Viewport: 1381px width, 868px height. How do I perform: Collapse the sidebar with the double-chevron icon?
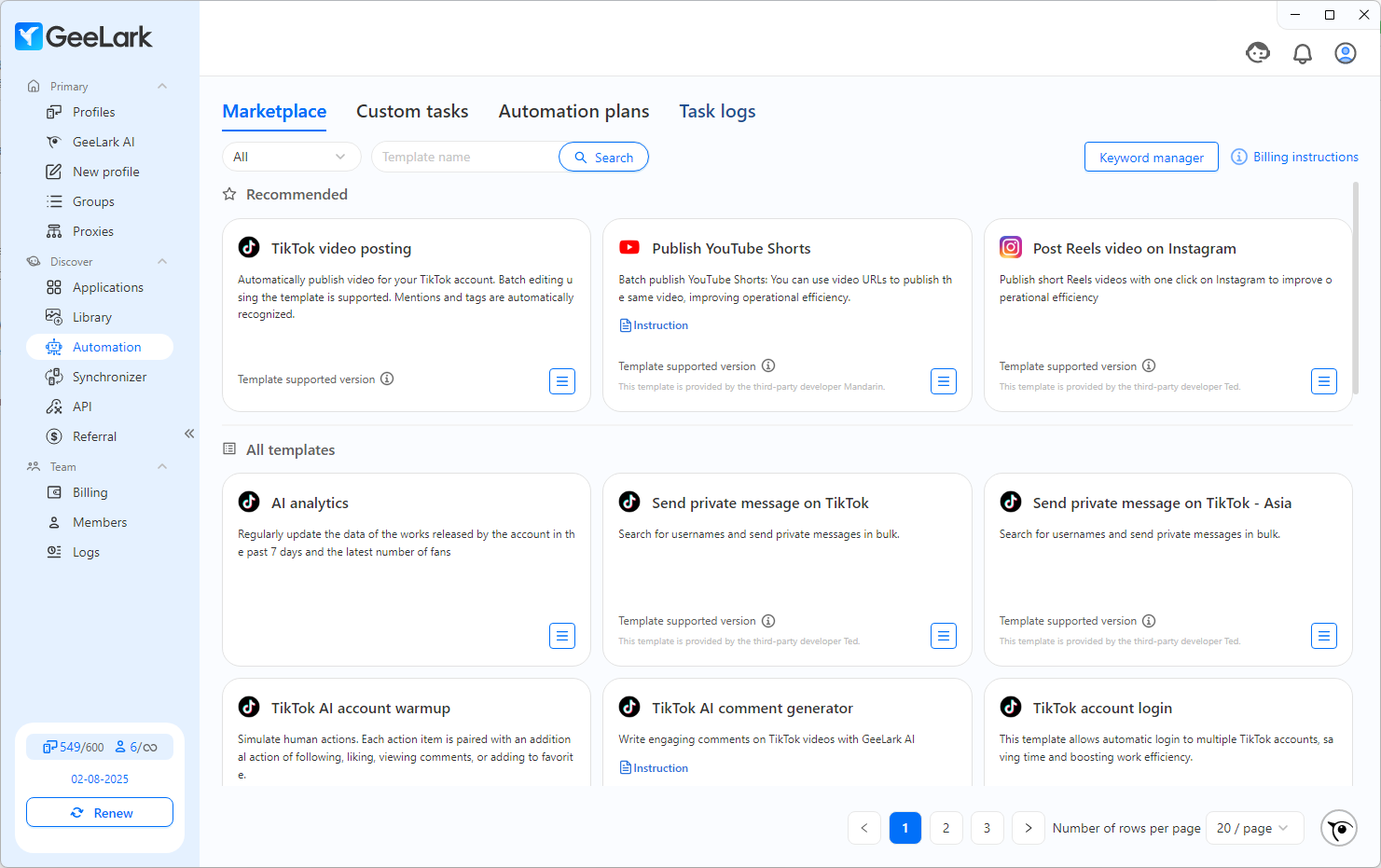189,434
